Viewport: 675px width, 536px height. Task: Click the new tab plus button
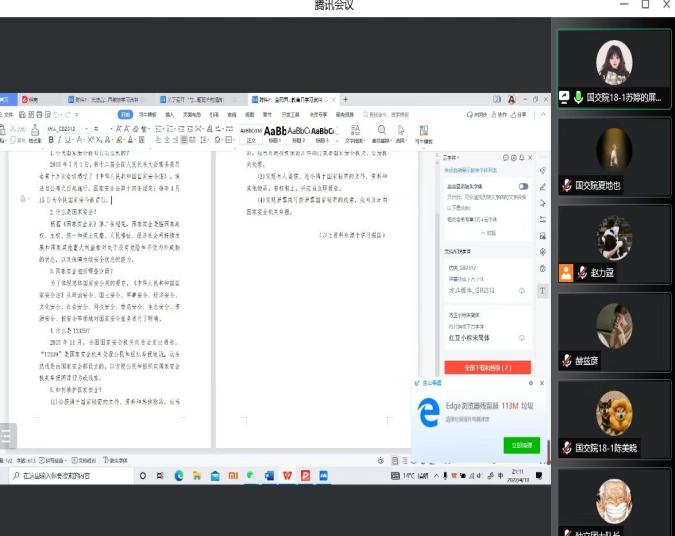pyautogui.click(x=345, y=100)
